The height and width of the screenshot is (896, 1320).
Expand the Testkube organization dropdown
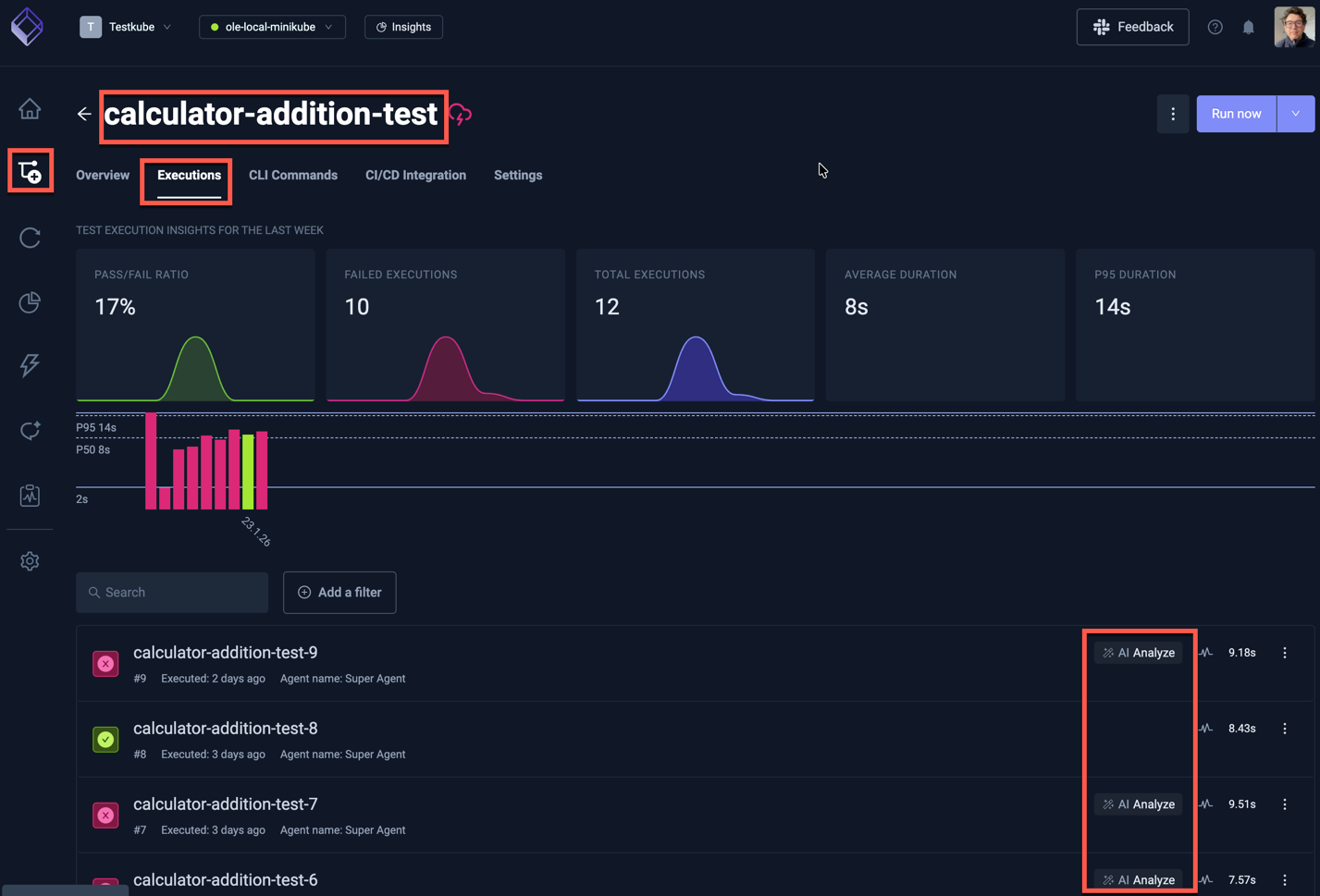click(x=127, y=27)
